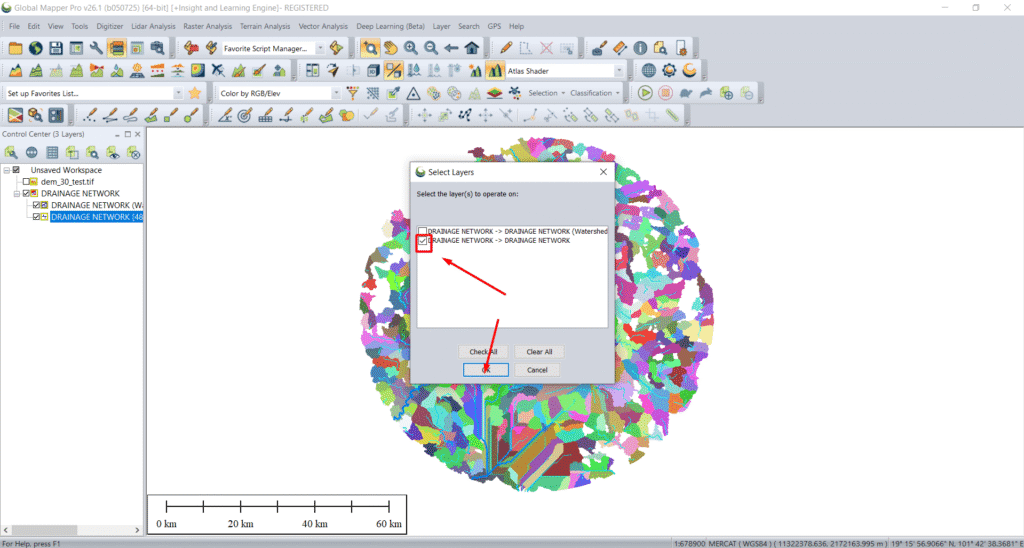Click the red Stop icon

pyautogui.click(x=665, y=93)
